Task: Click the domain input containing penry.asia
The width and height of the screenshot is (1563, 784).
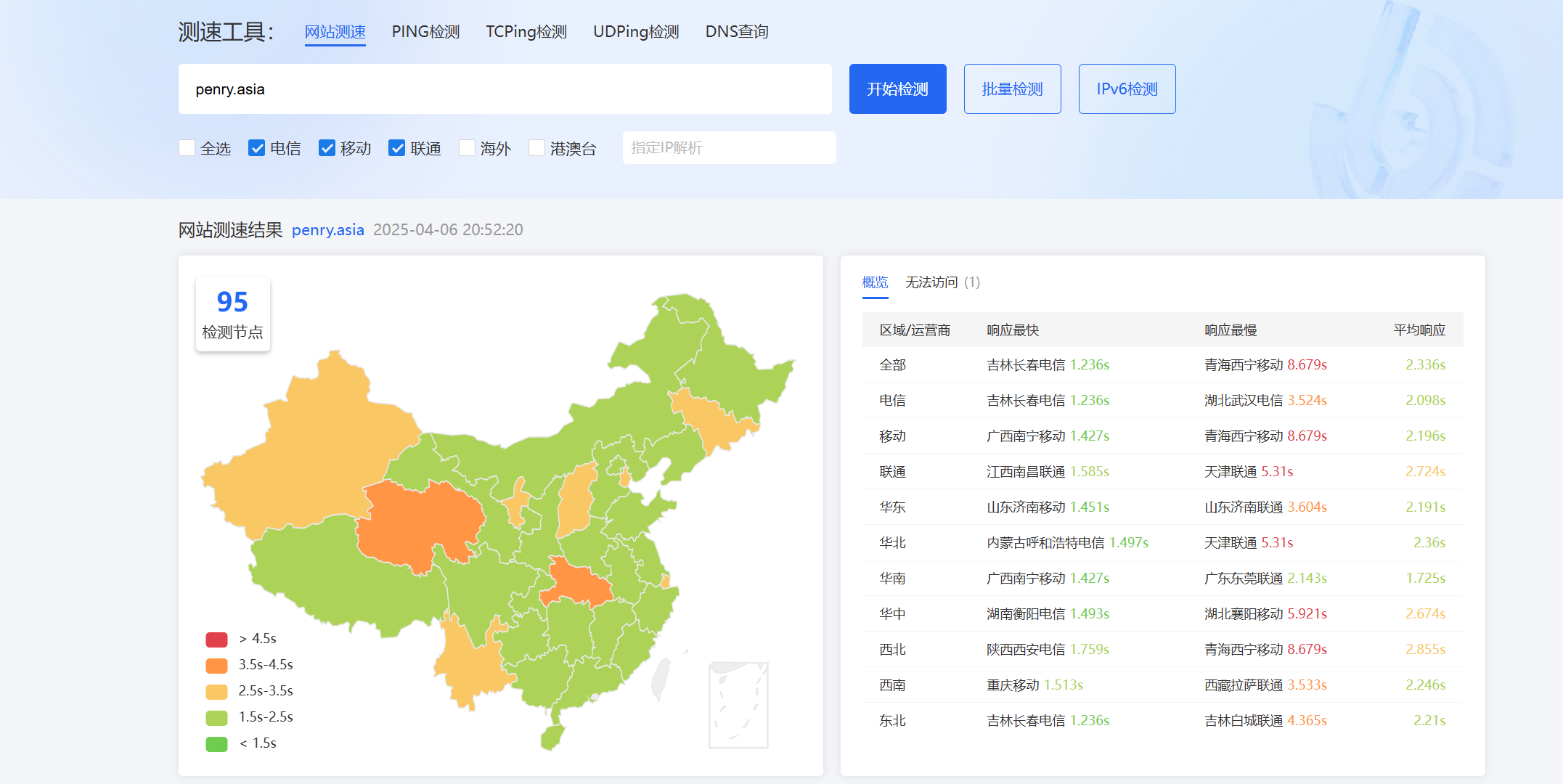Action: click(505, 89)
